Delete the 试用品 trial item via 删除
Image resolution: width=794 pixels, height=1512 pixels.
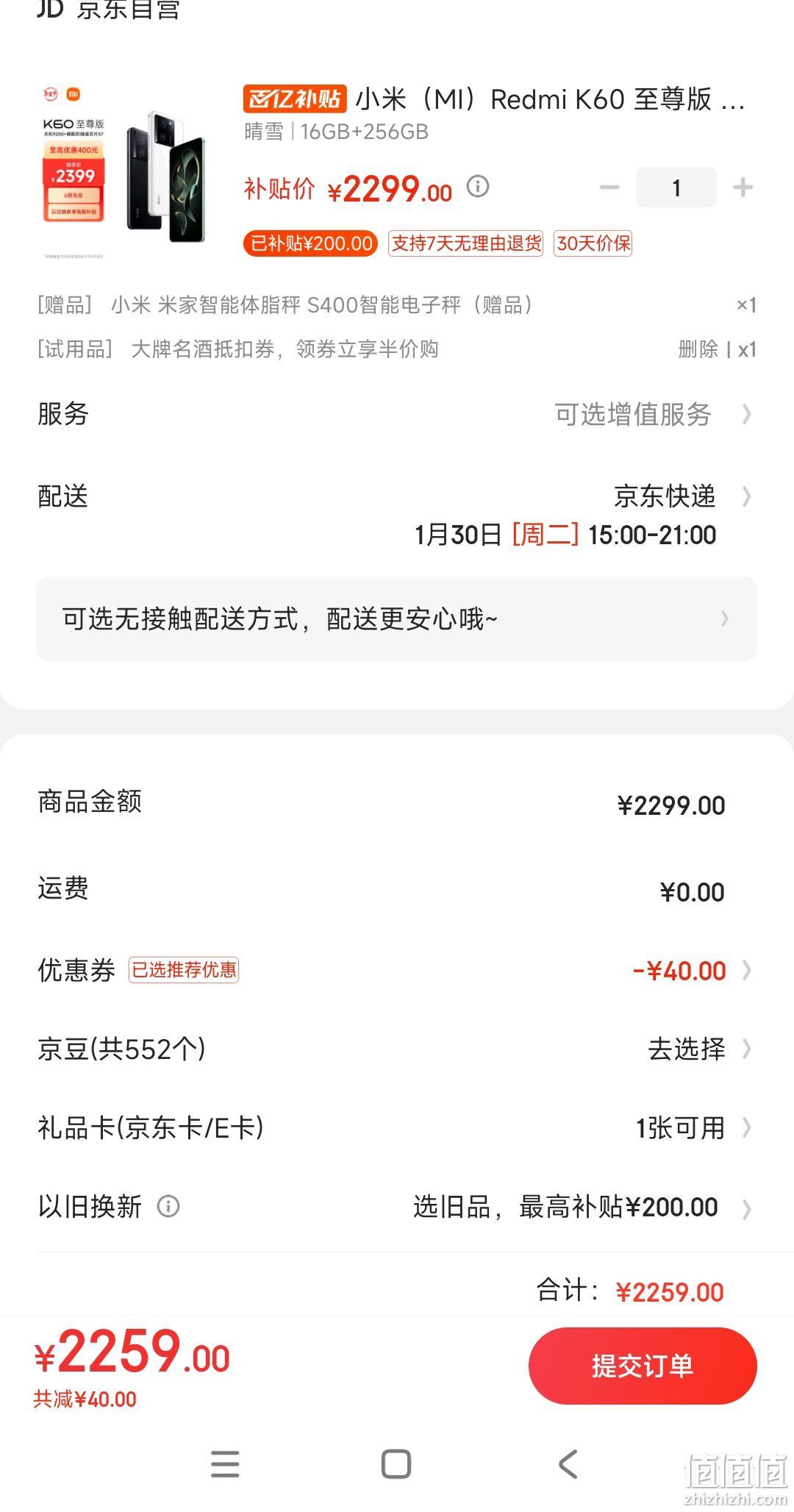click(x=698, y=349)
